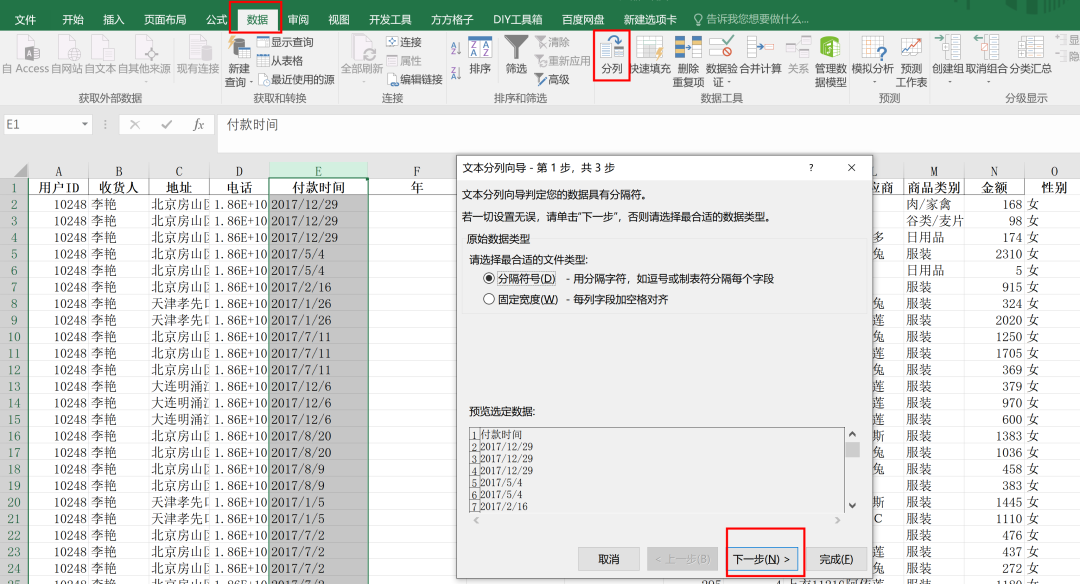1080x584 pixels.
Task: Click 管理数据模型 manage data model
Action: (831, 62)
